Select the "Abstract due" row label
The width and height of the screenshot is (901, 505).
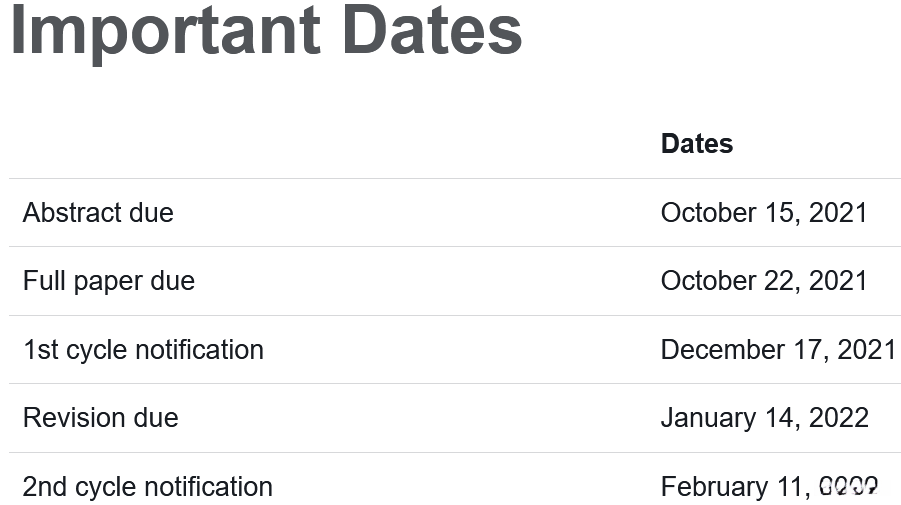98,213
